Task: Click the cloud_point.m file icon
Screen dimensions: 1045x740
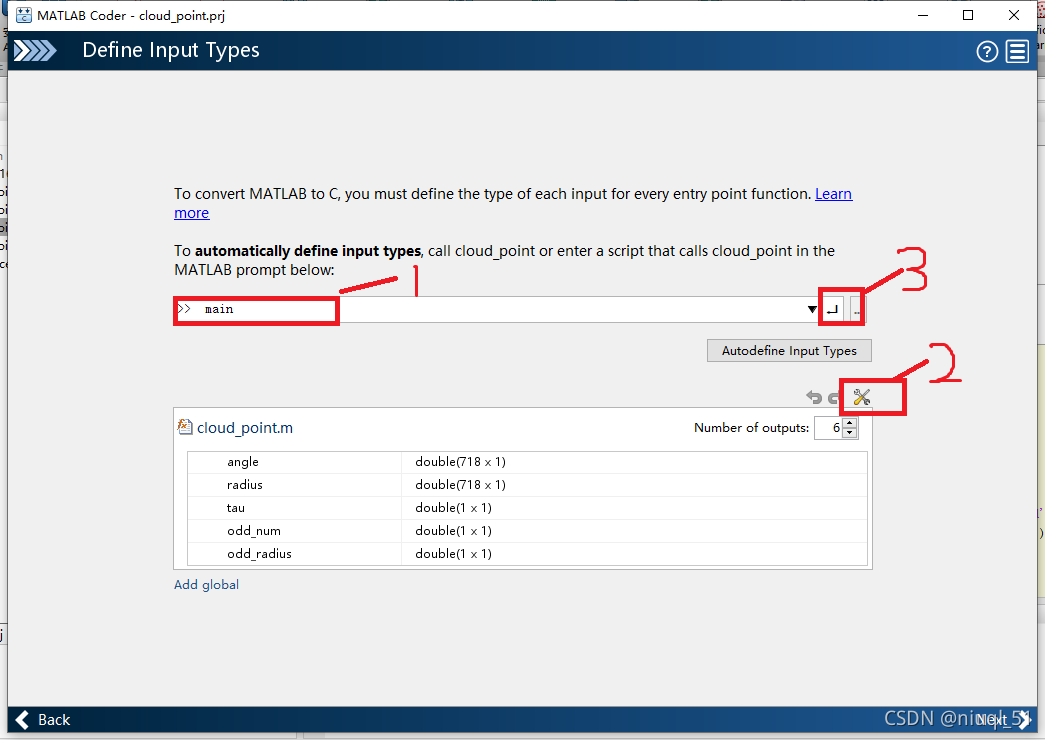Action: pos(185,427)
